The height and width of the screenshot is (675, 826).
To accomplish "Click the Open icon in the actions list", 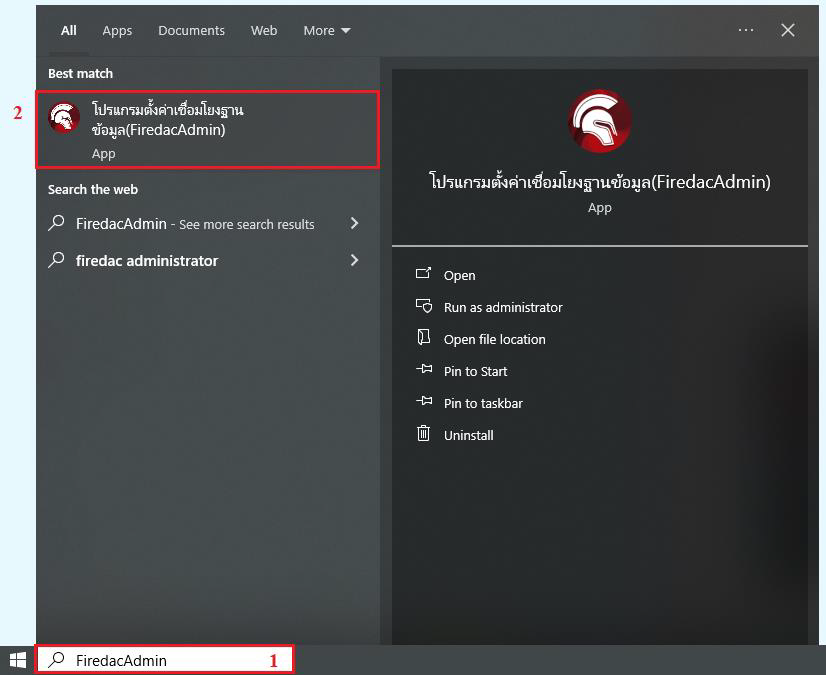I will pos(424,275).
